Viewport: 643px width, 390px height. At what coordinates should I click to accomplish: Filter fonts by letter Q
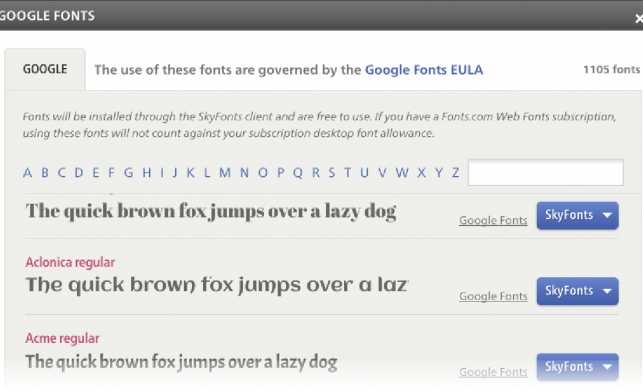(x=298, y=173)
